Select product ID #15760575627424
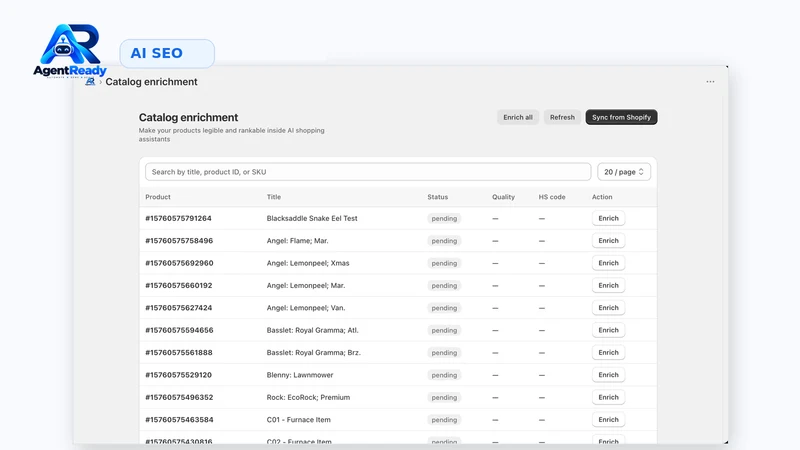The image size is (800, 450). point(179,308)
